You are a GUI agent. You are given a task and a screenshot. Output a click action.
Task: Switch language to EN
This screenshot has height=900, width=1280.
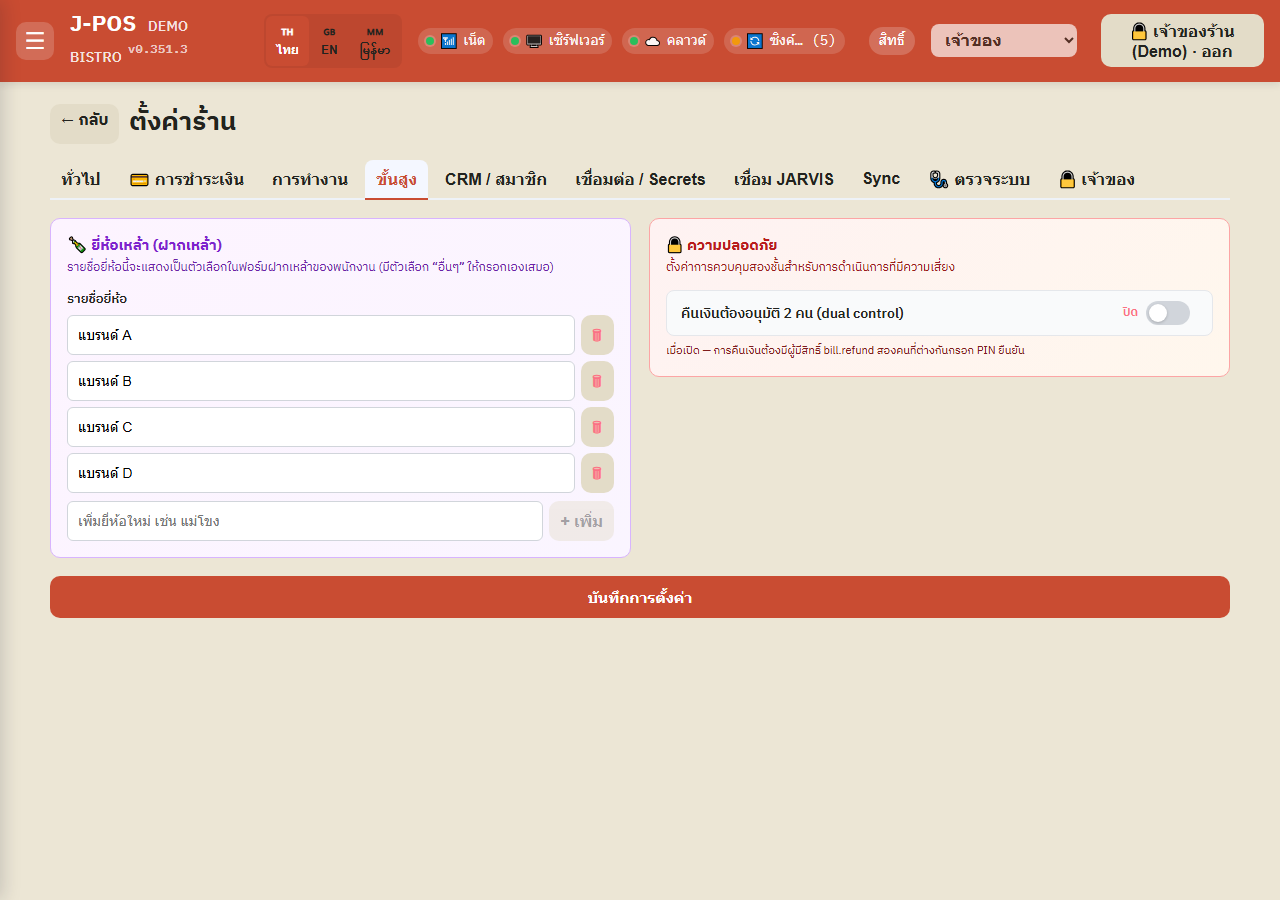pos(330,41)
